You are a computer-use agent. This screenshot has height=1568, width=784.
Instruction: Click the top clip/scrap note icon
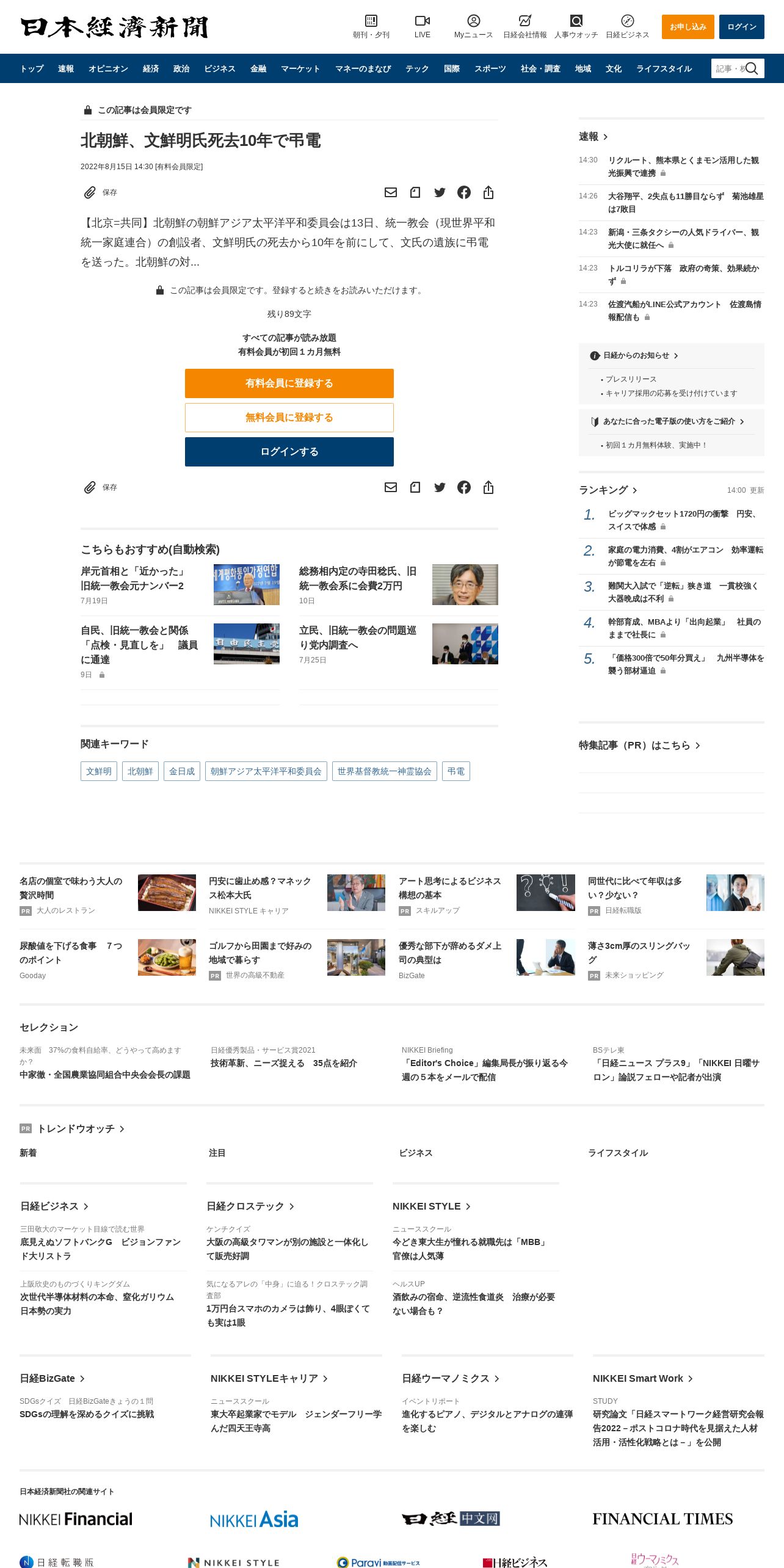pyautogui.click(x=415, y=192)
